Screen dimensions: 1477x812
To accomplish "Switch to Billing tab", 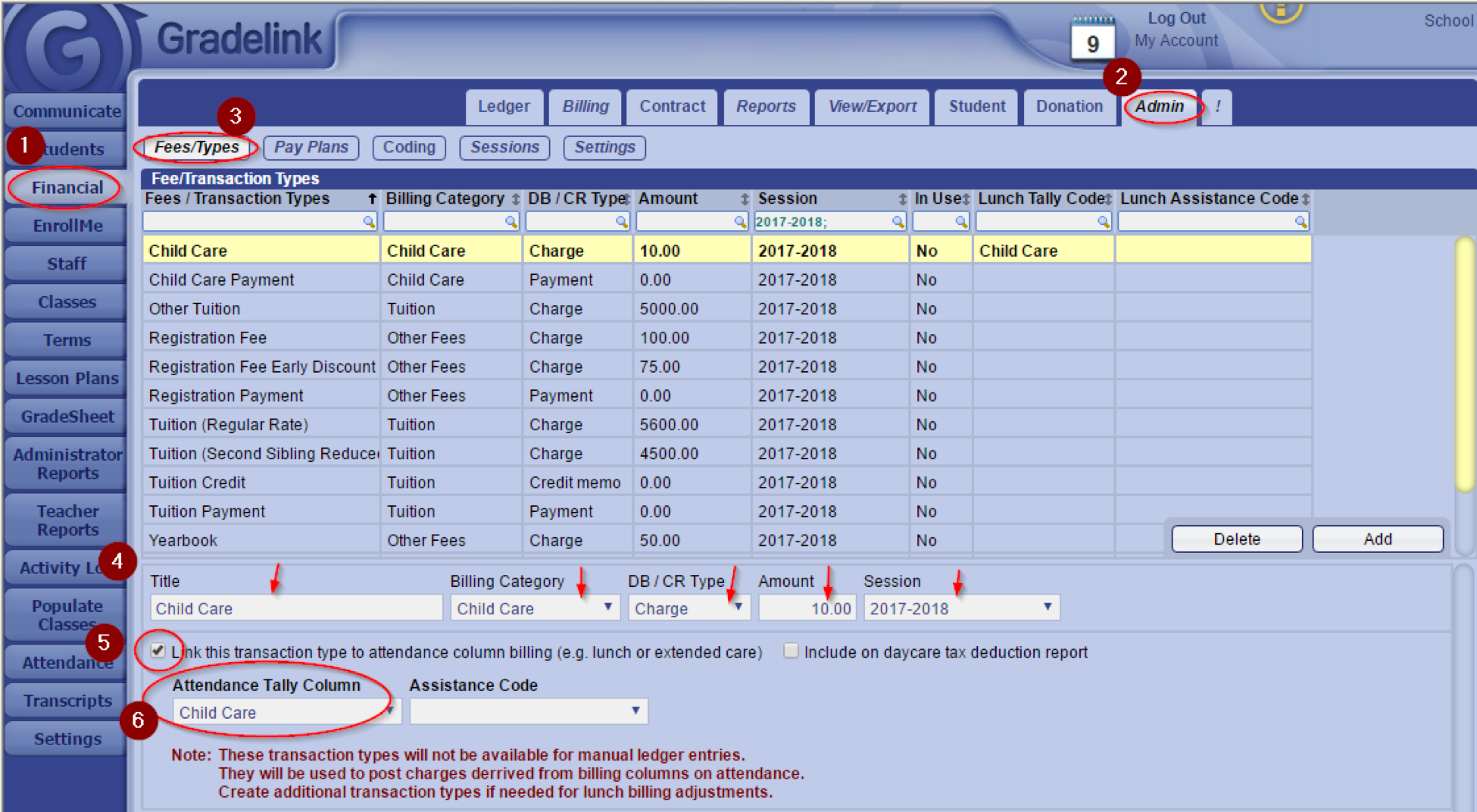I will 585,107.
